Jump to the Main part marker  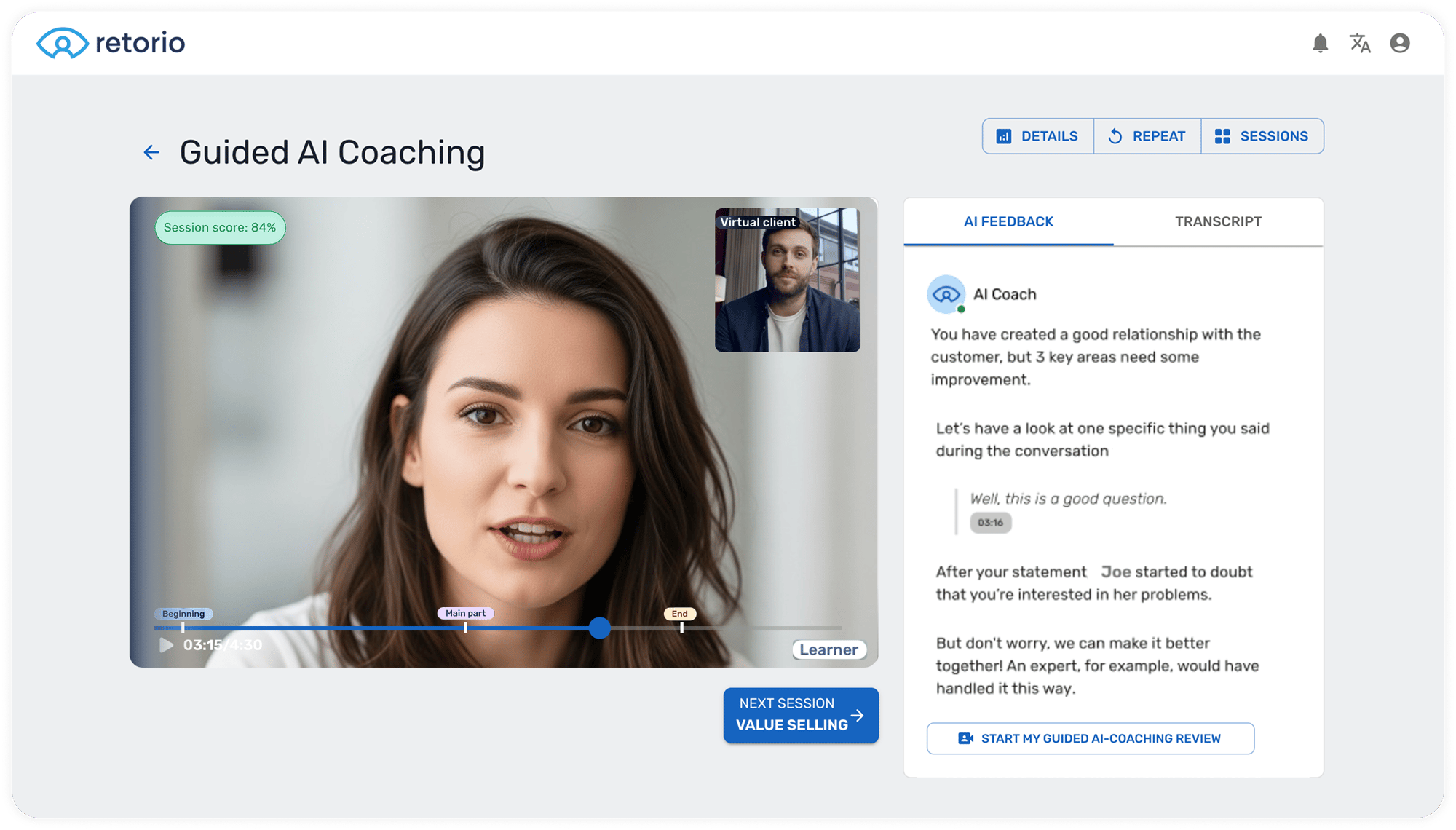tap(465, 613)
